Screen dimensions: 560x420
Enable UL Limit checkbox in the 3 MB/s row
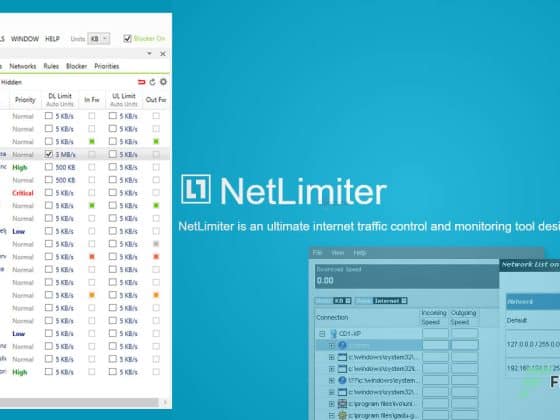click(113, 154)
